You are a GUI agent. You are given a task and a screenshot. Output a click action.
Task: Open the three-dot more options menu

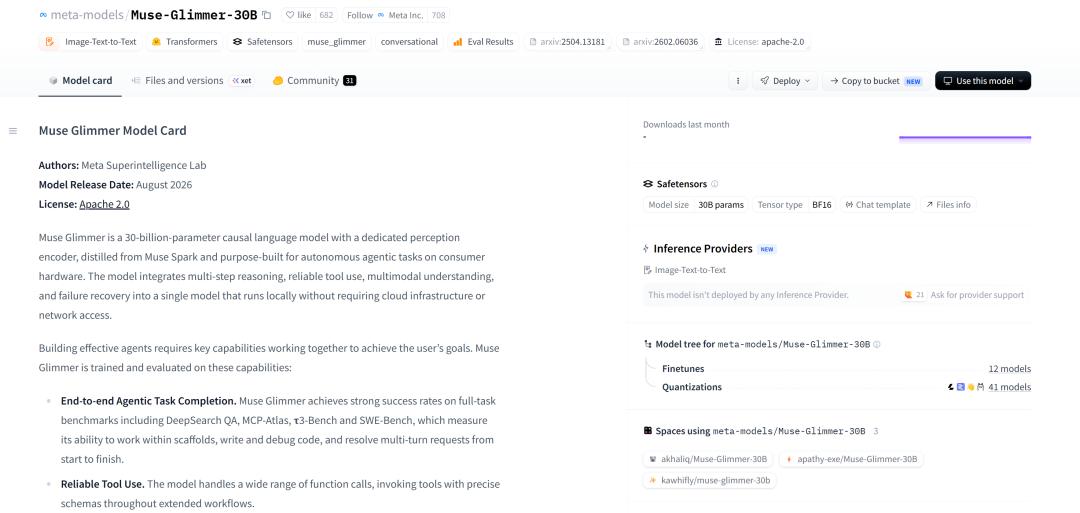738,81
